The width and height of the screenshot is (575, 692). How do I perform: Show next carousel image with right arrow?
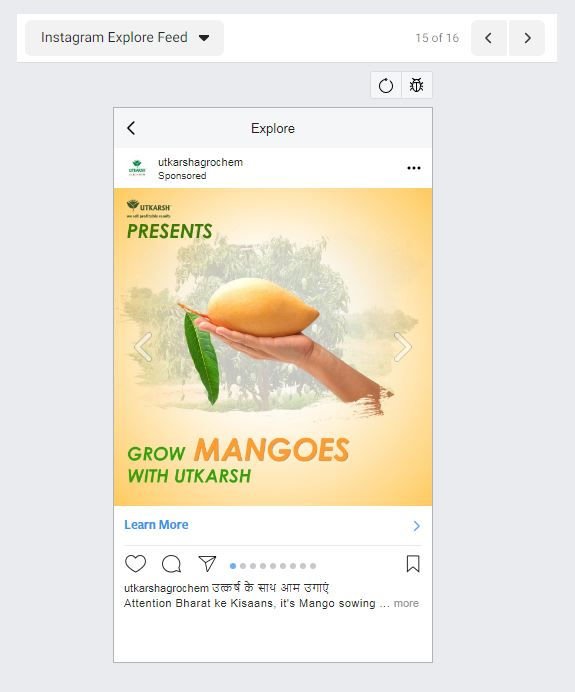coord(402,347)
